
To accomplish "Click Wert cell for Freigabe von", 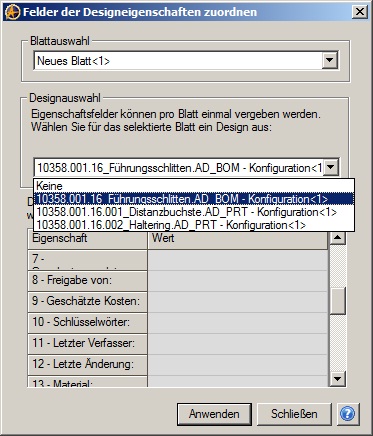I will [x=238, y=281].
